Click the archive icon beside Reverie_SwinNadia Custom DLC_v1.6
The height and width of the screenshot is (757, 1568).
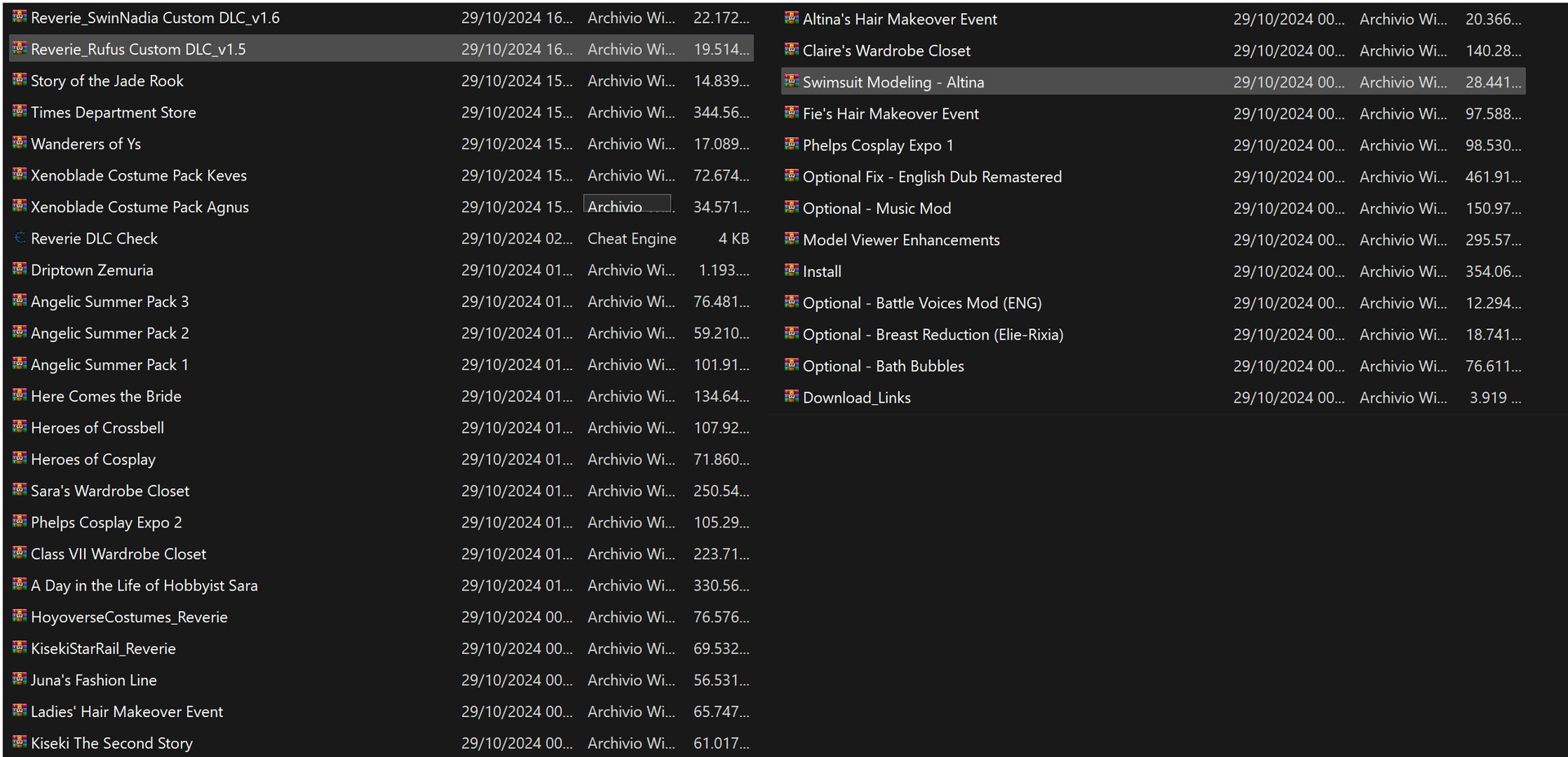coord(20,16)
